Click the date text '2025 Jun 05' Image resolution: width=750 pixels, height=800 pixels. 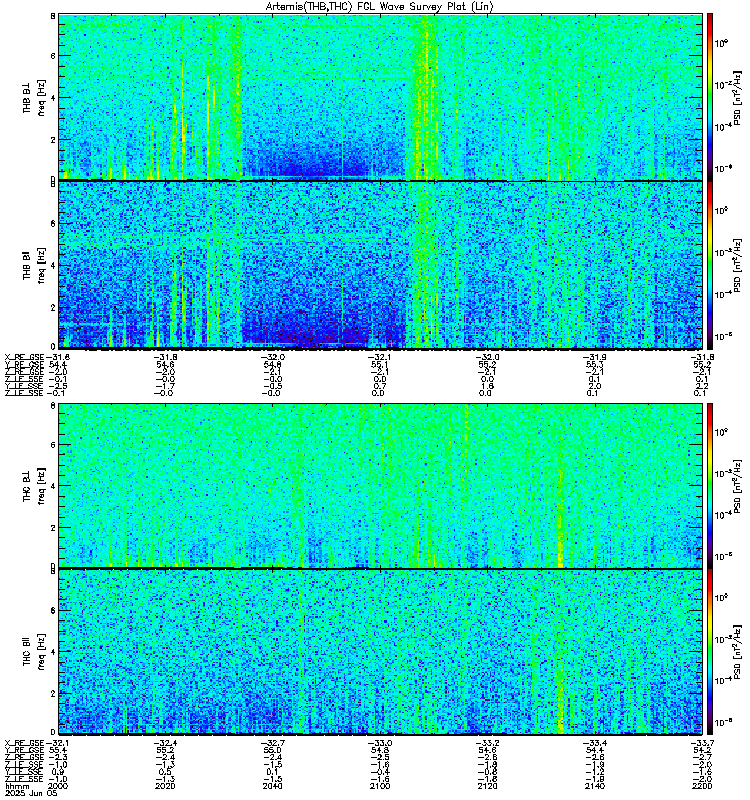click(31, 793)
